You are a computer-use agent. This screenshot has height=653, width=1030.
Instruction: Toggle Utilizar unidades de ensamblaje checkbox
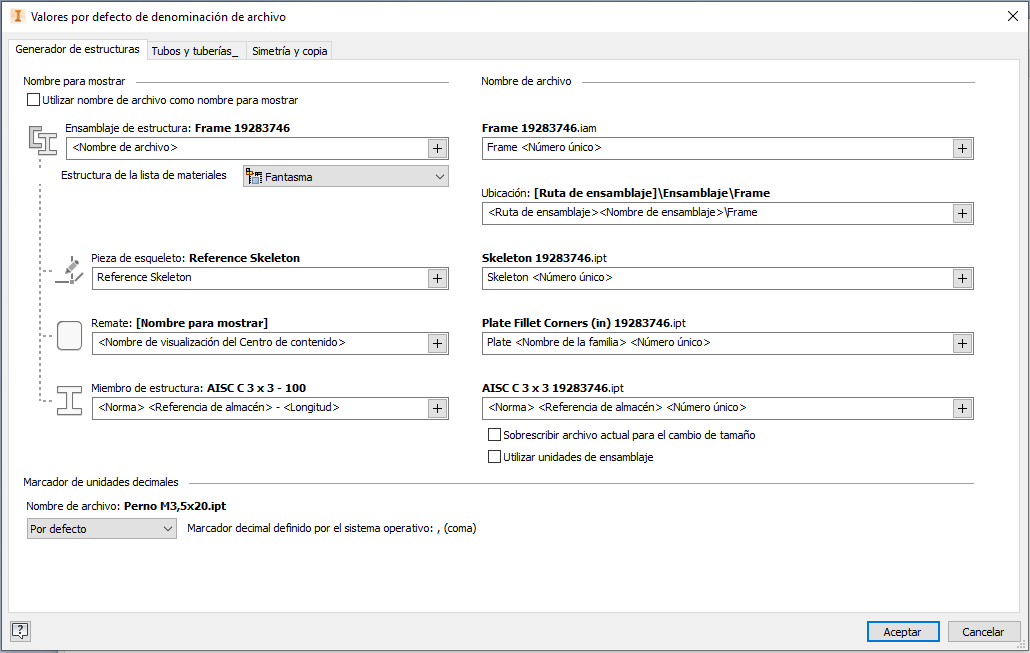pos(494,457)
